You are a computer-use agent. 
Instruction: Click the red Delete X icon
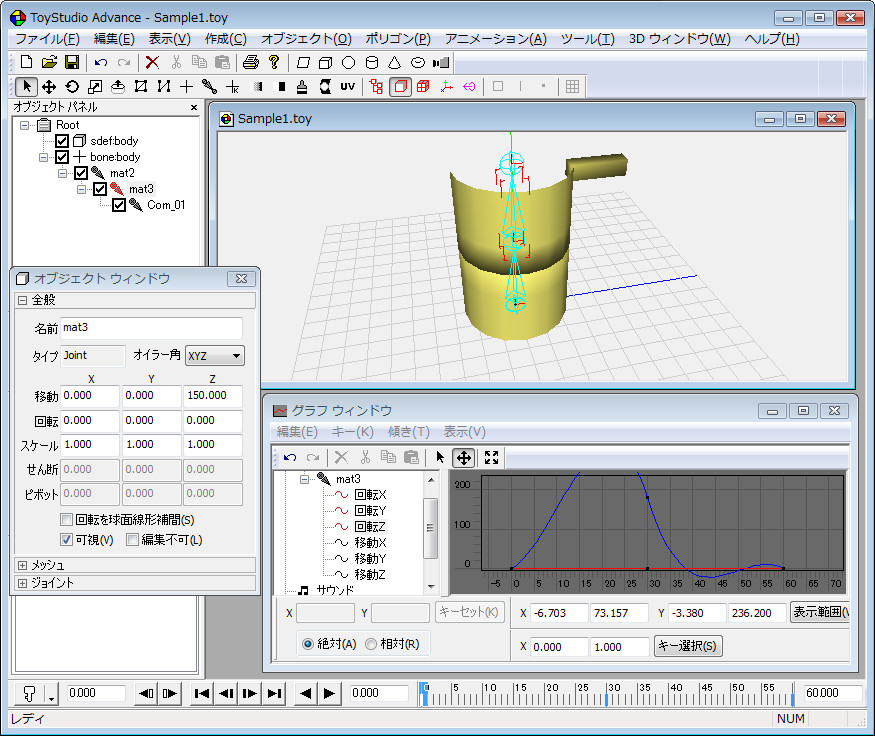[152, 62]
